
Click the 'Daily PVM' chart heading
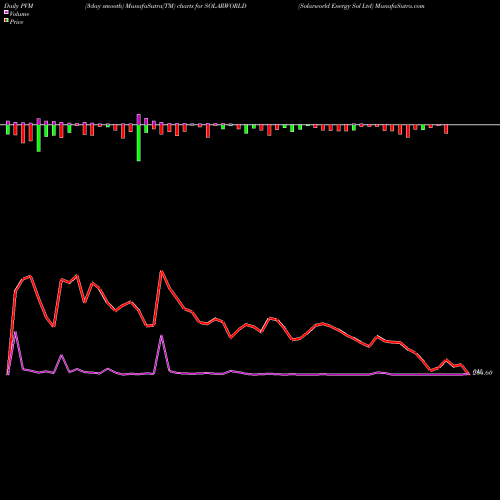(19, 6)
